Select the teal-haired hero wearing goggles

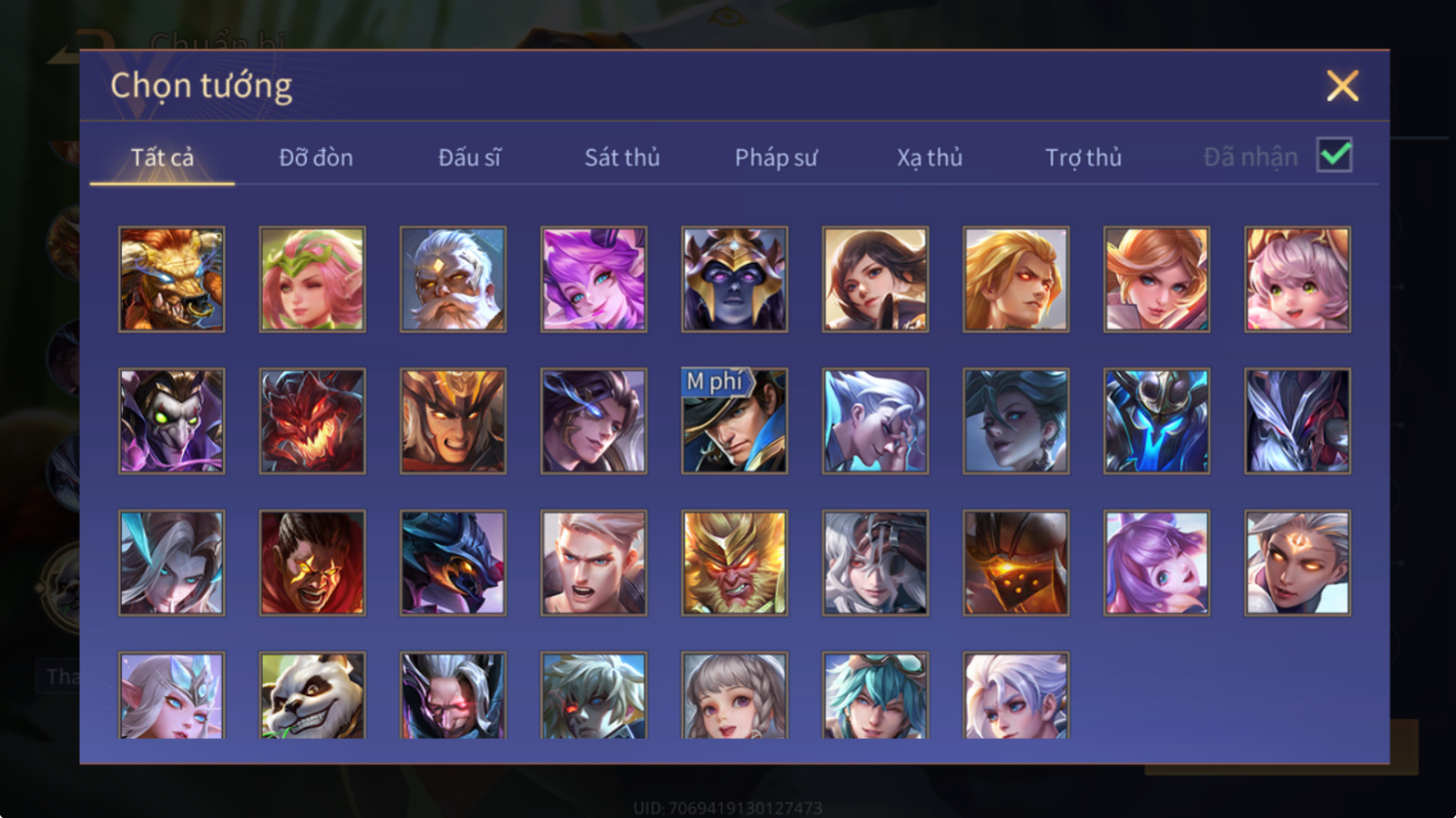tap(875, 696)
